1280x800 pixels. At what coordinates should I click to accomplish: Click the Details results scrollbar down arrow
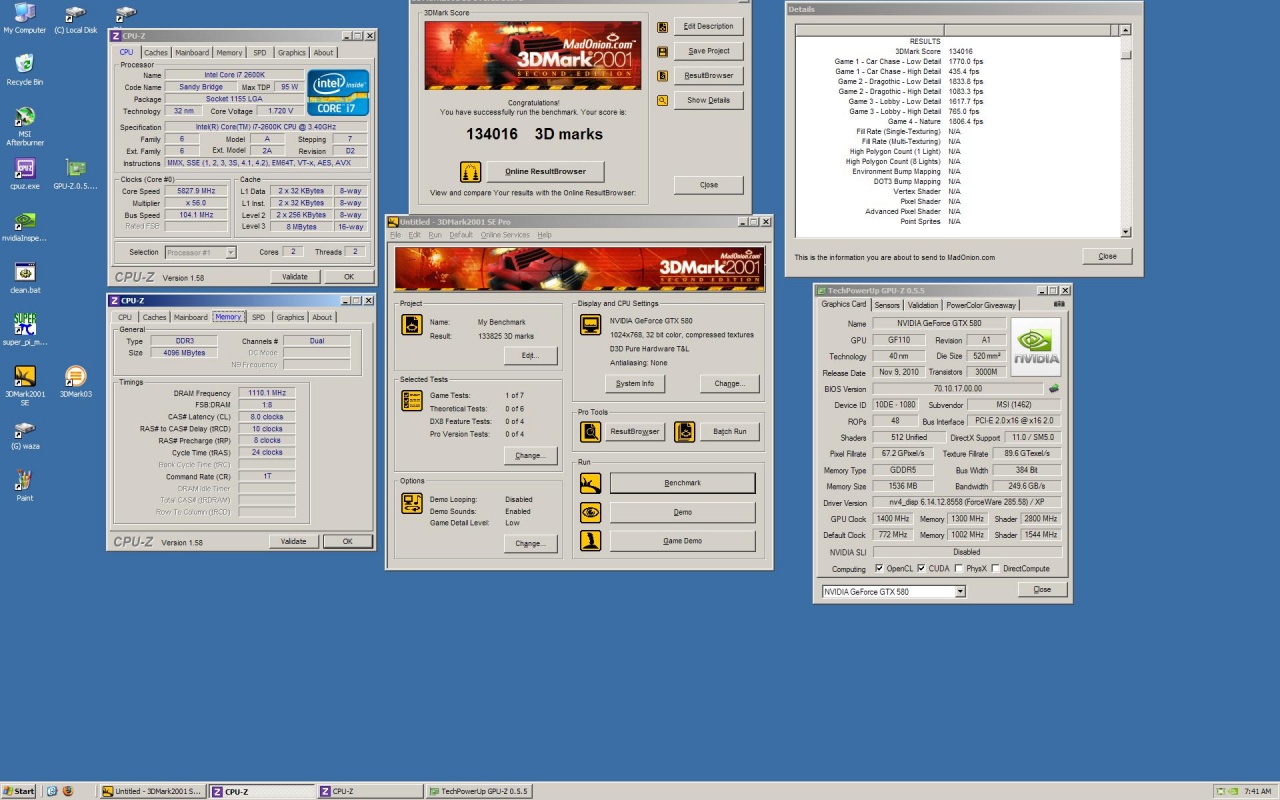pyautogui.click(x=1126, y=232)
